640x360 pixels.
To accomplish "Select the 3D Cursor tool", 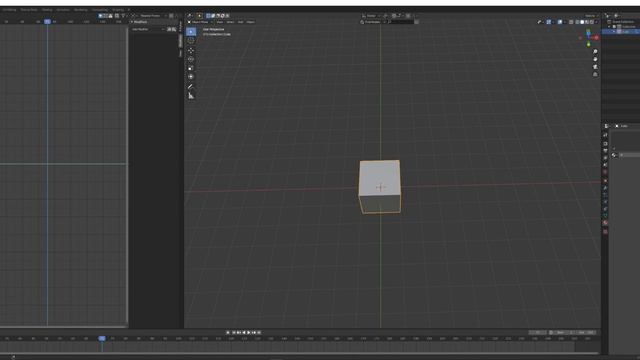I will pos(191,41).
